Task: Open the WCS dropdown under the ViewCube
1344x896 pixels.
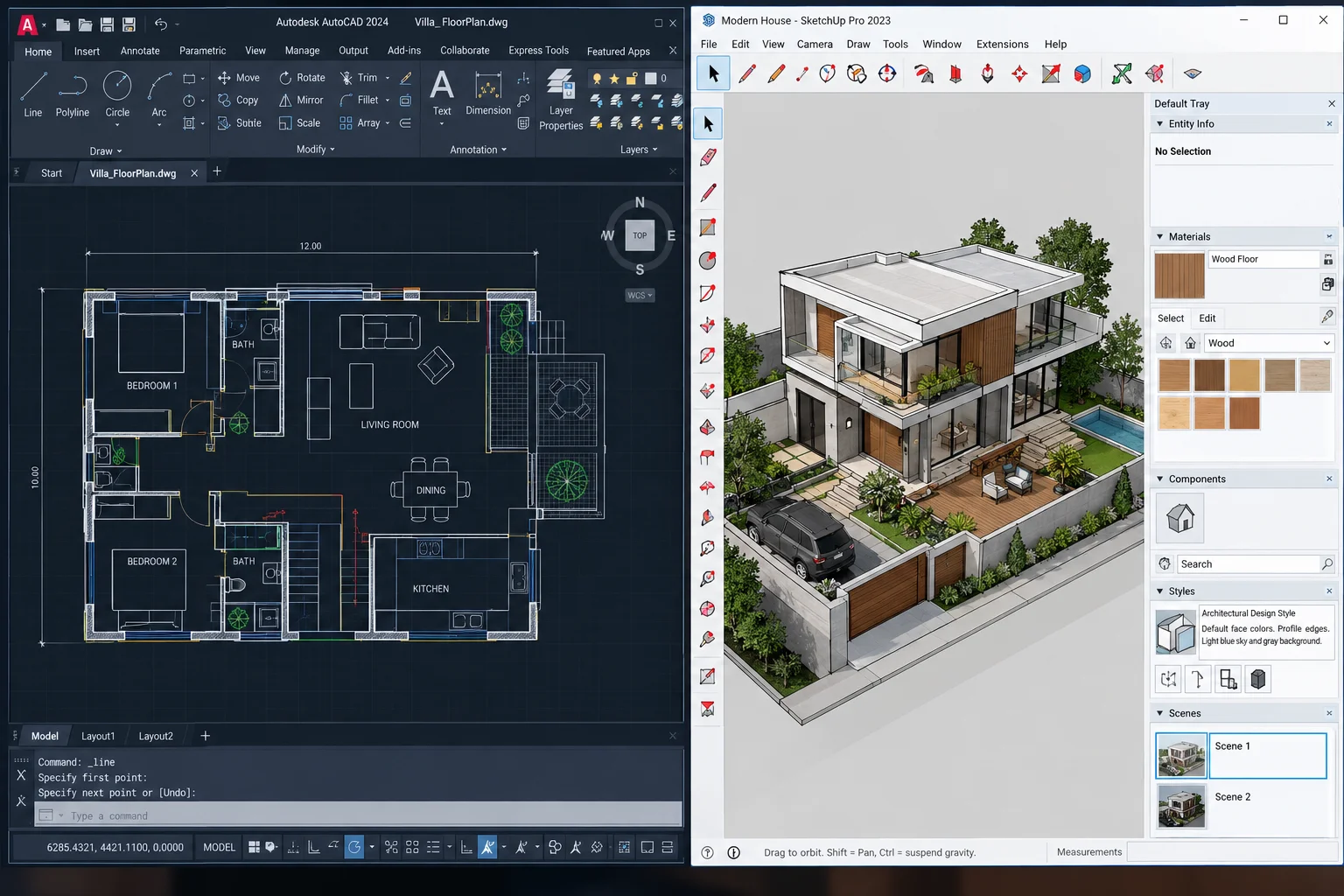Action: click(640, 296)
